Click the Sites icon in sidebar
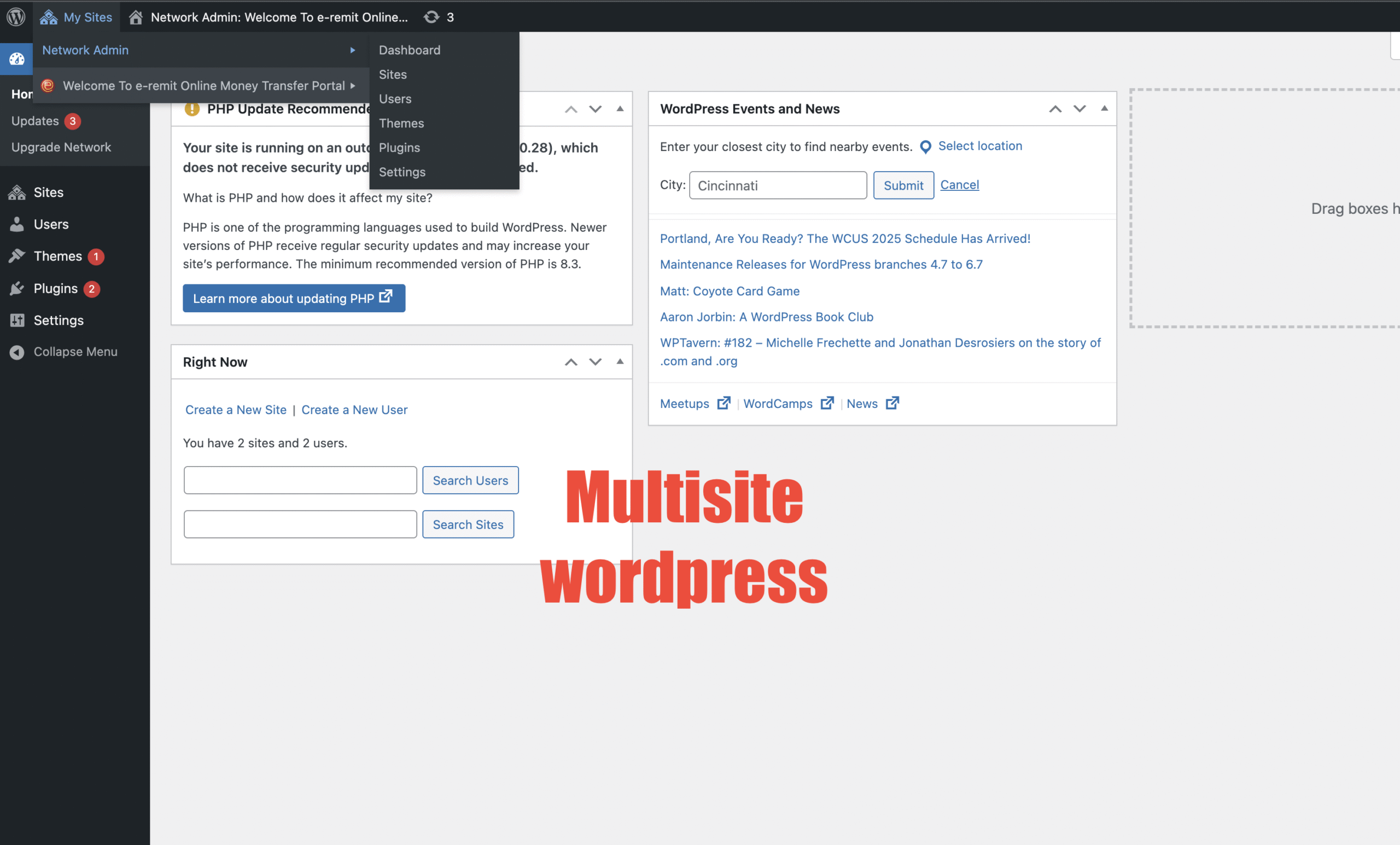 click(x=17, y=193)
